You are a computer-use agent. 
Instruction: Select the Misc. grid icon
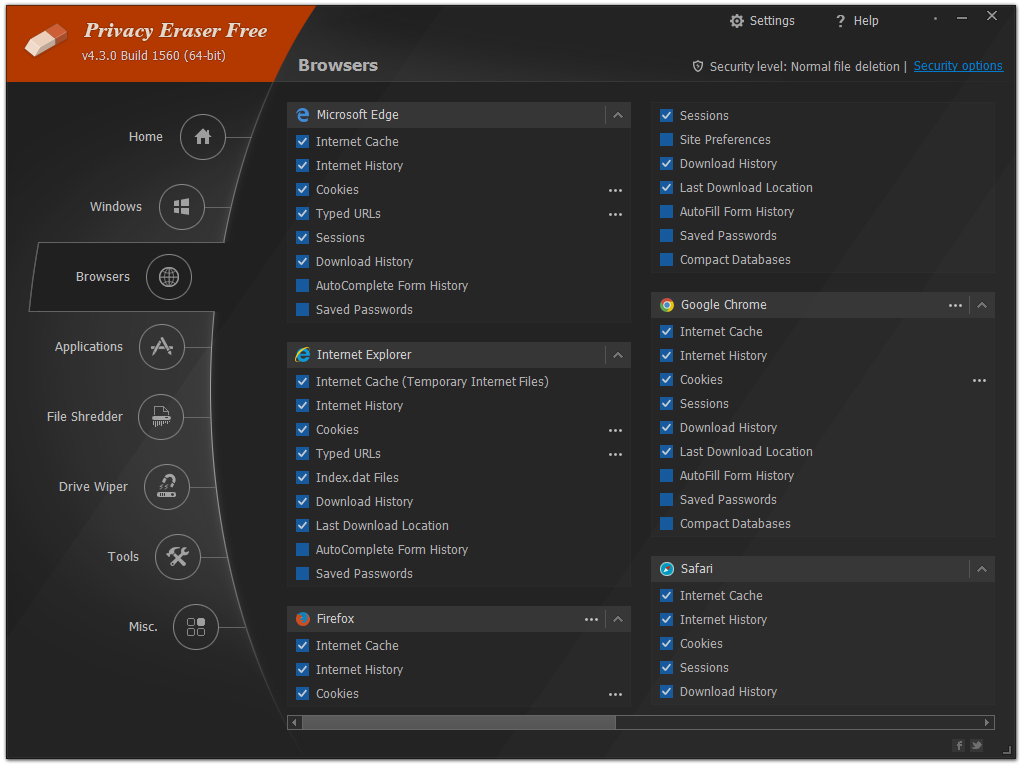[x=196, y=627]
